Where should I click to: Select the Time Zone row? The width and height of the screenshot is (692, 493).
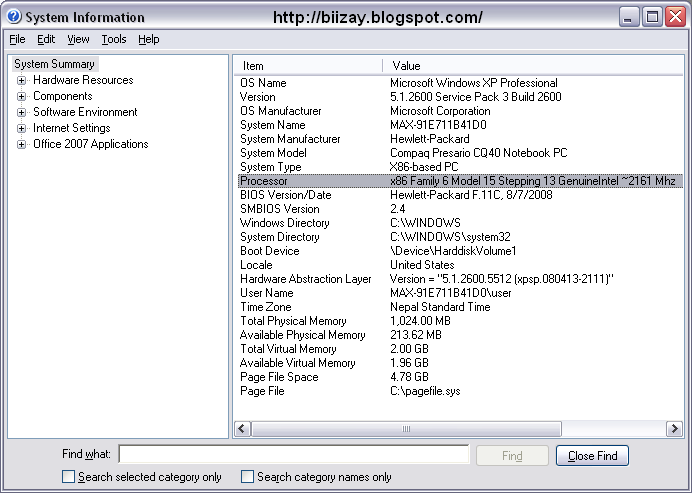(x=459, y=307)
